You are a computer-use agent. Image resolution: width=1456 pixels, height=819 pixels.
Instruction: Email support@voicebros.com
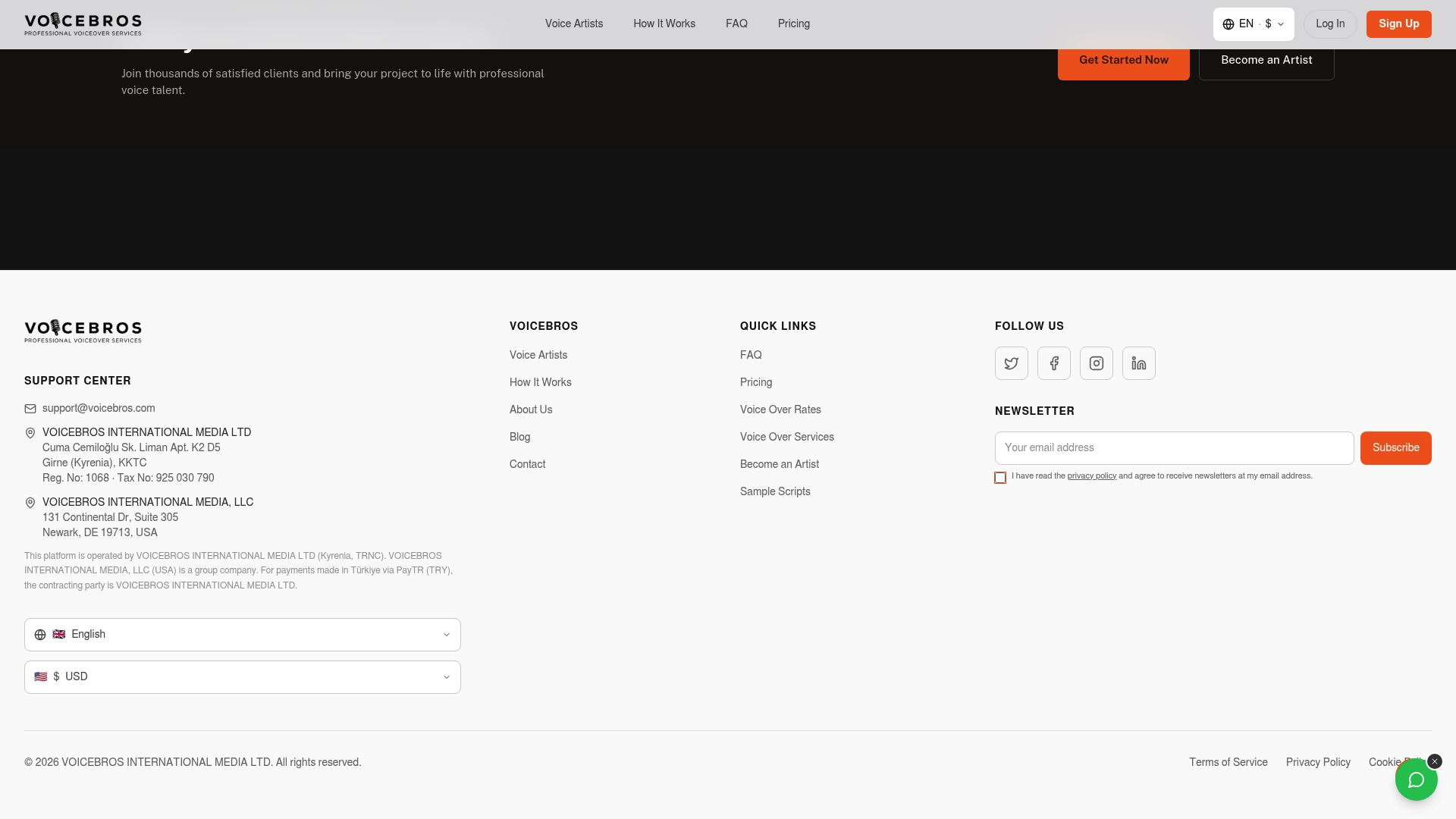pyautogui.click(x=99, y=408)
